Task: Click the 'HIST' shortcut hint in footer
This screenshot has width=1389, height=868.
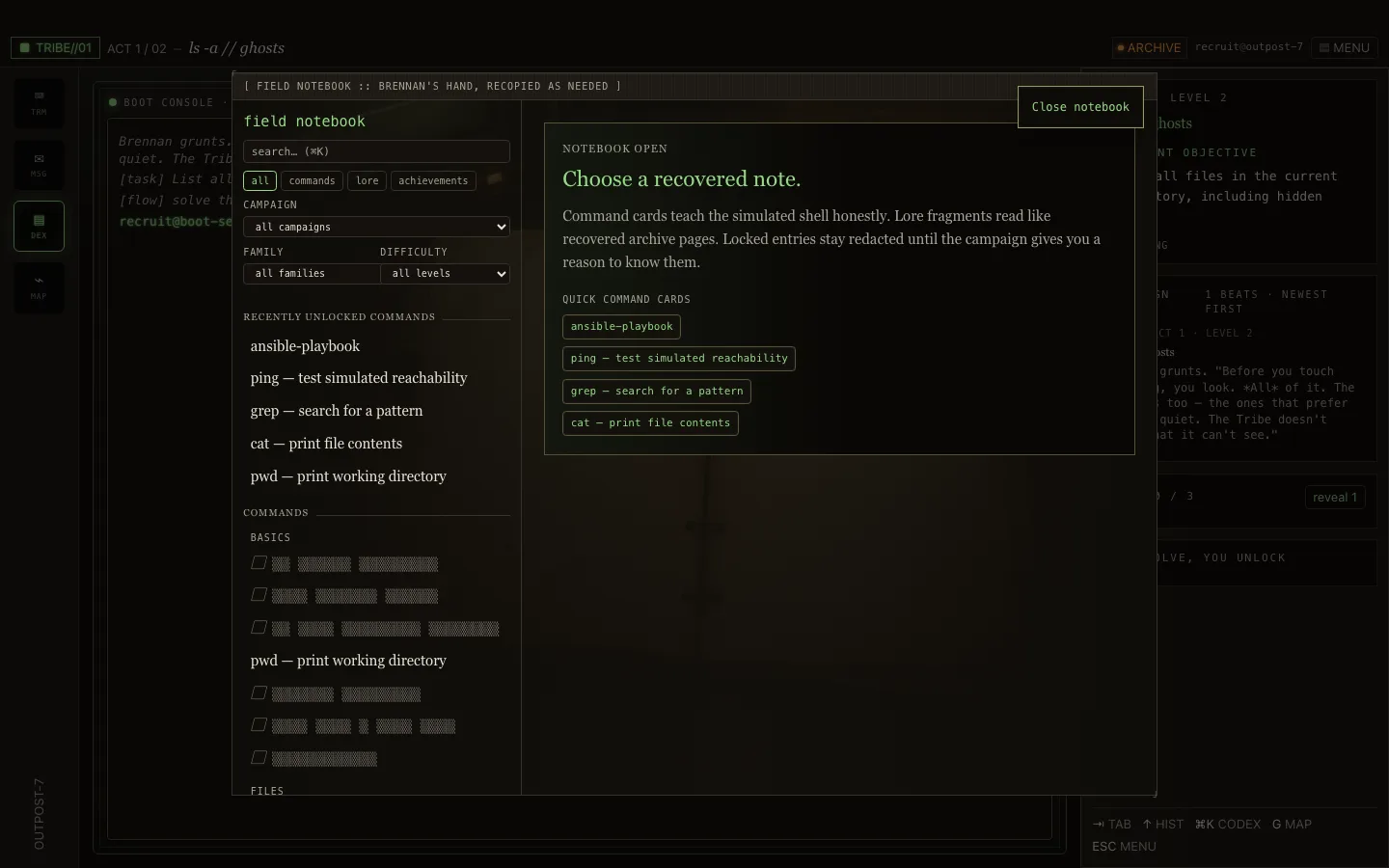Action: tap(1162, 825)
